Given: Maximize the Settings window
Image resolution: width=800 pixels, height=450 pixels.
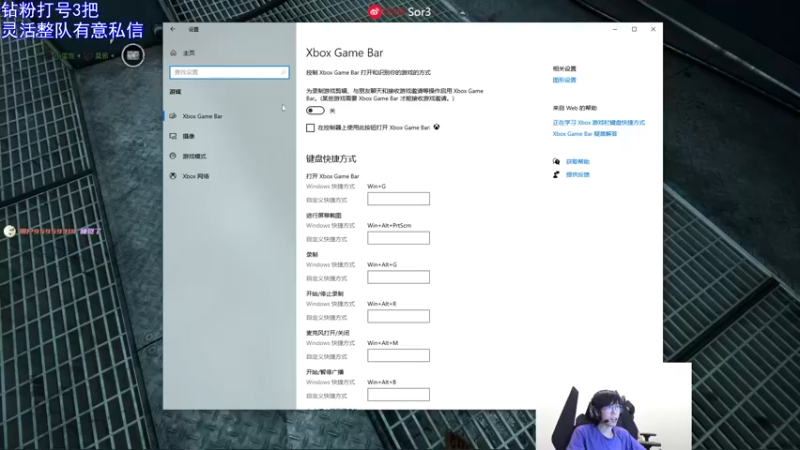Looking at the screenshot, I should [634, 29].
